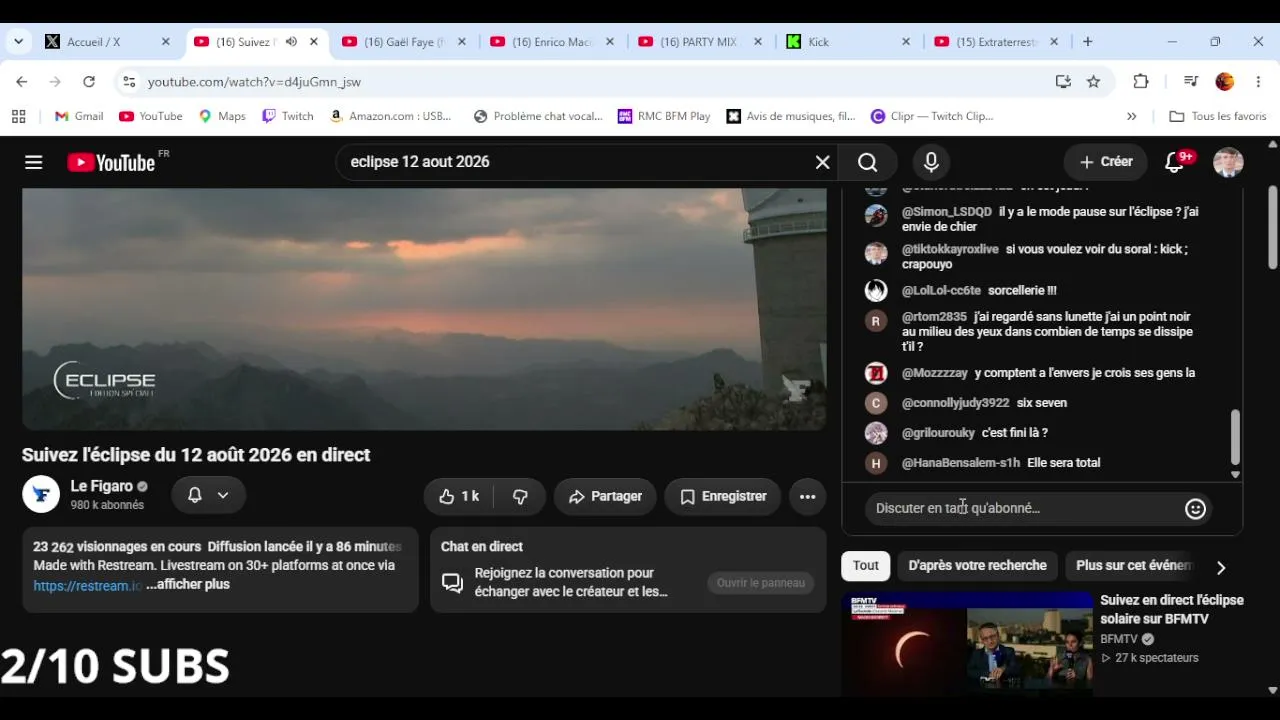Start voice search with the microphone
This screenshot has height=720, width=1280.
coord(931,162)
